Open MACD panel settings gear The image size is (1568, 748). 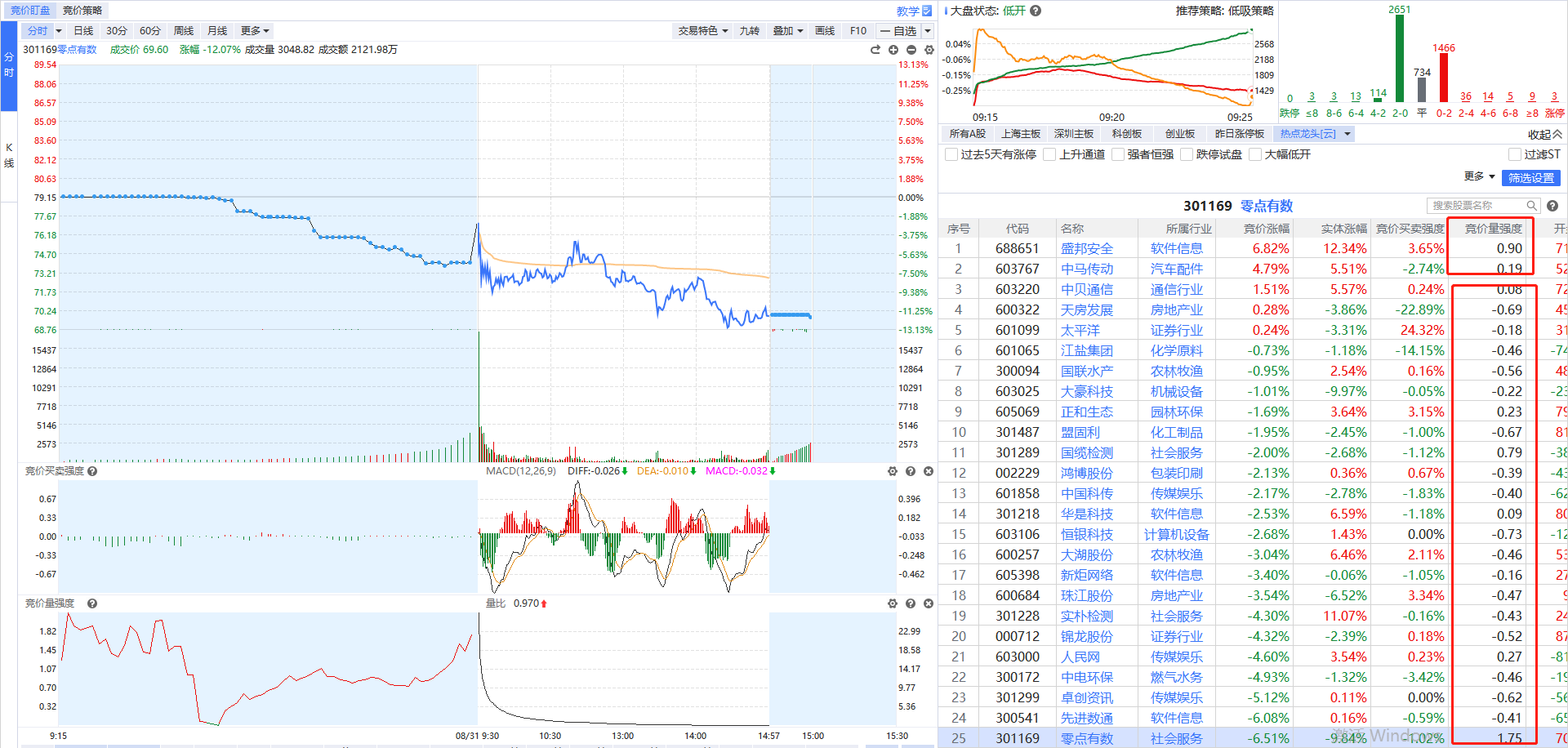[893, 471]
